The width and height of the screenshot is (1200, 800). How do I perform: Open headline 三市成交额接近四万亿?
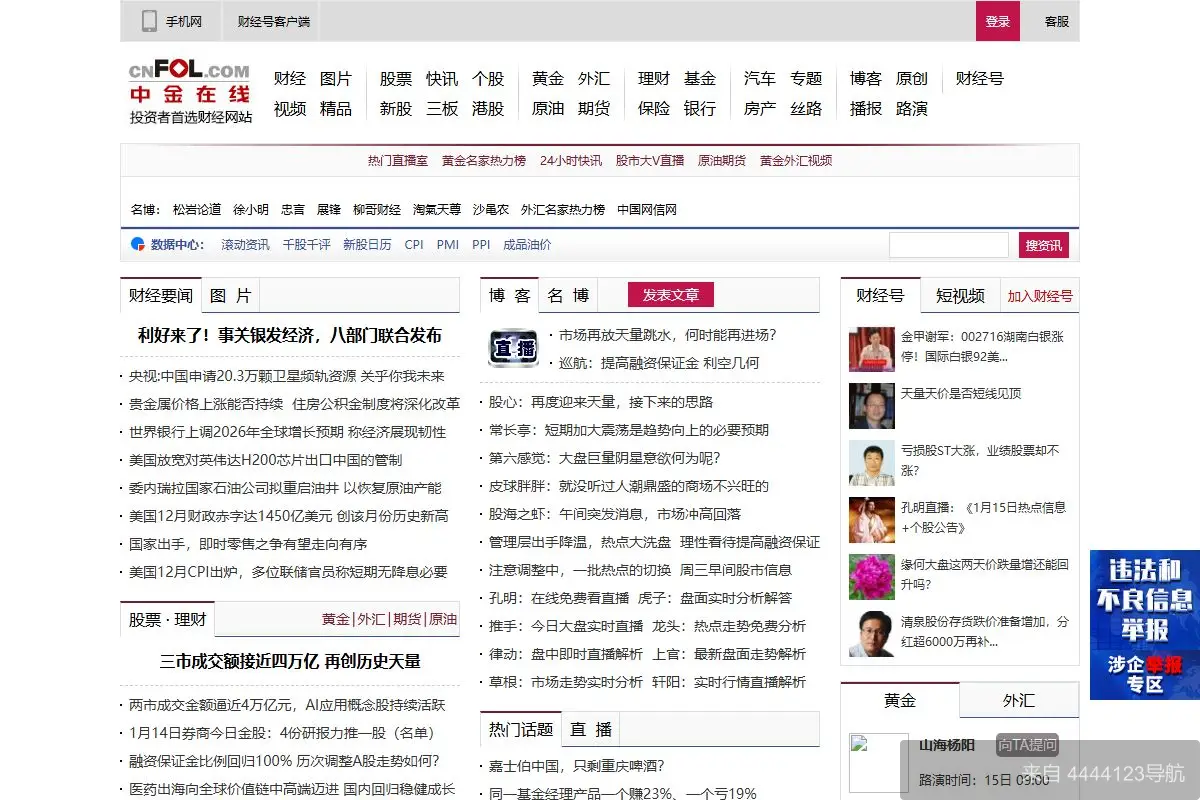[290, 661]
